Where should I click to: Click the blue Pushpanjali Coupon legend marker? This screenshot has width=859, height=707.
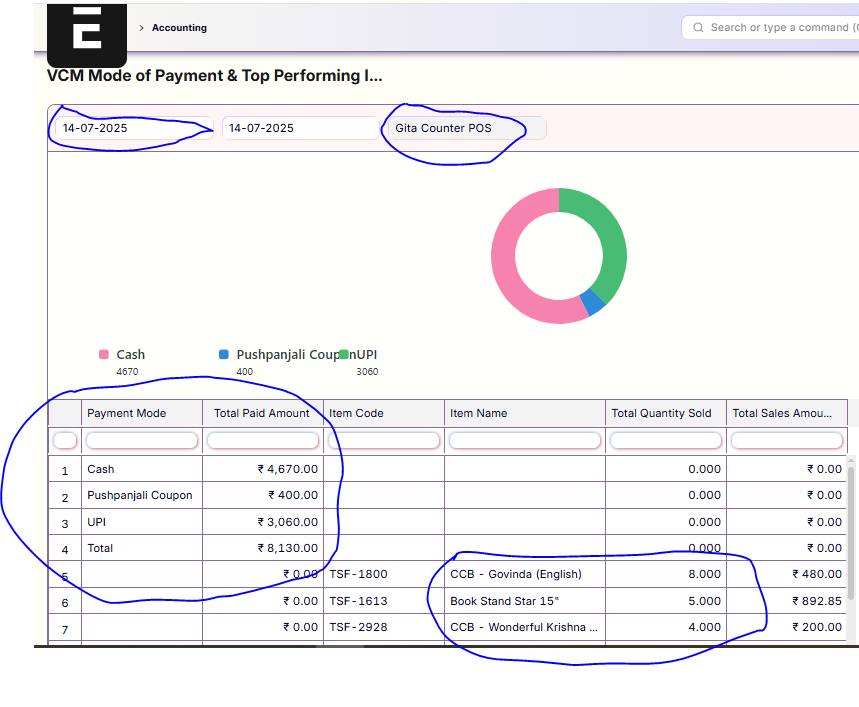pyautogui.click(x=224, y=355)
